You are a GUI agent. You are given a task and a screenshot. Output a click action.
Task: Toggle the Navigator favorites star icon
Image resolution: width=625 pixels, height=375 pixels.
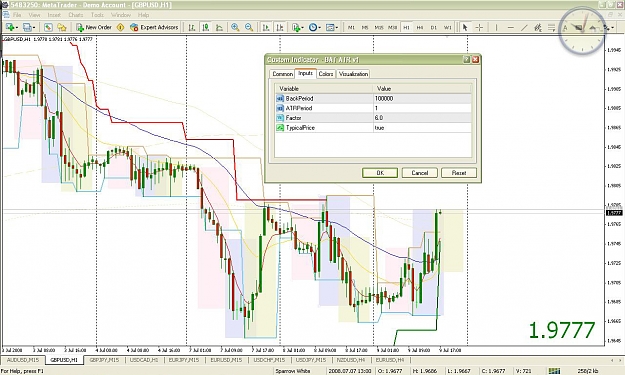pyautogui.click(x=62, y=27)
